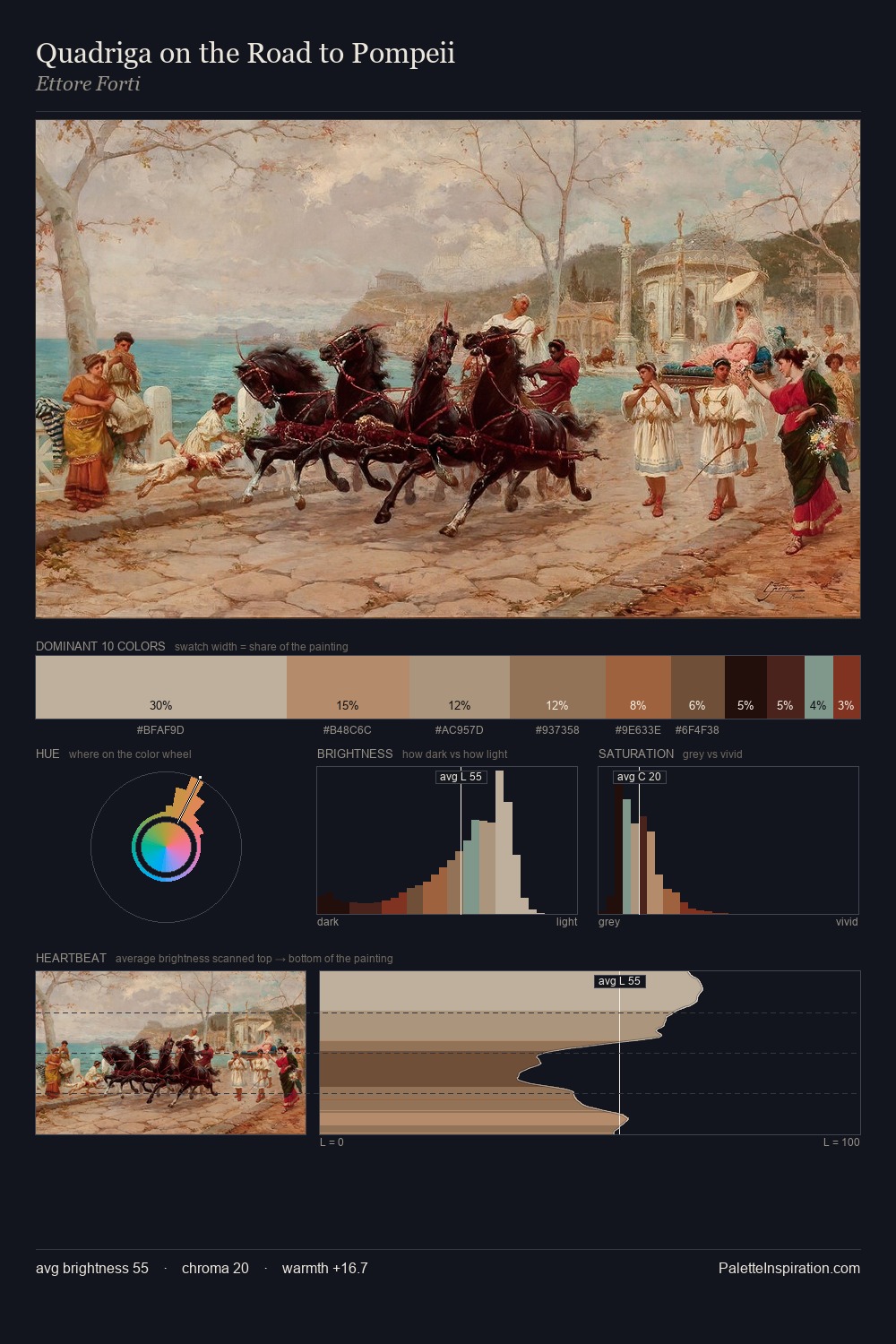896x1344 pixels.
Task: Click the brightness histogram chart
Action: click(447, 840)
